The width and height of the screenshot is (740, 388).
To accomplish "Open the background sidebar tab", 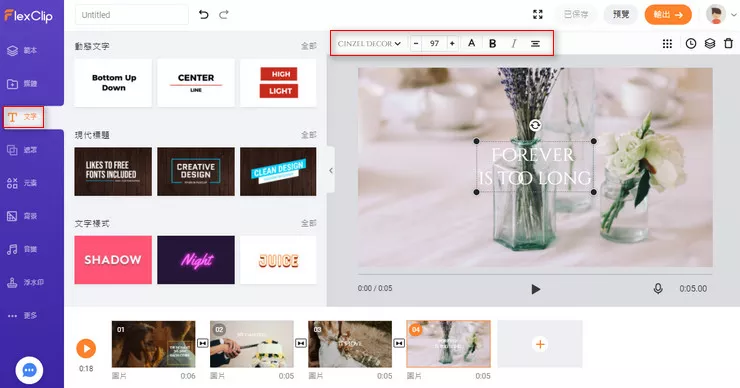I will (x=22, y=216).
